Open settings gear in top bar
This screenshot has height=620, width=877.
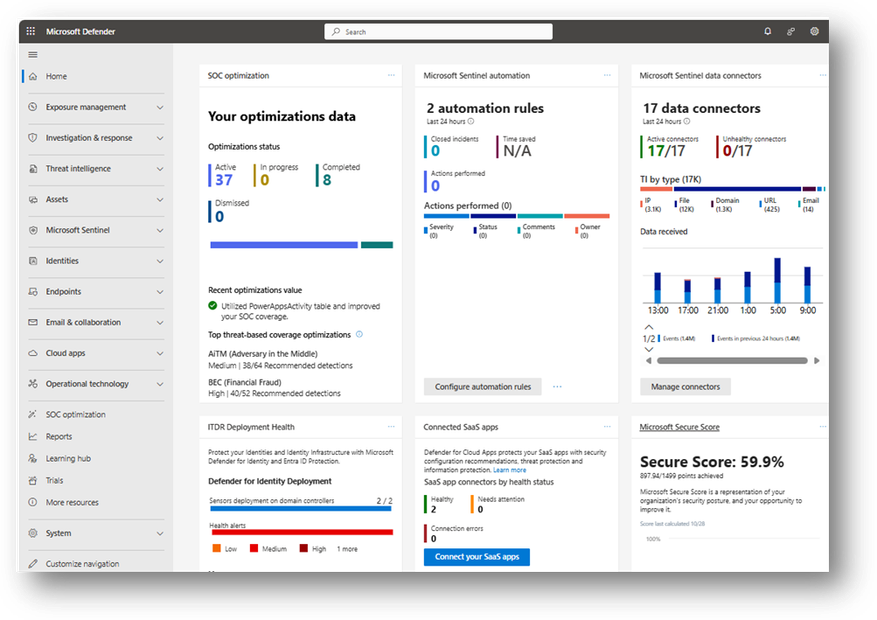[814, 31]
